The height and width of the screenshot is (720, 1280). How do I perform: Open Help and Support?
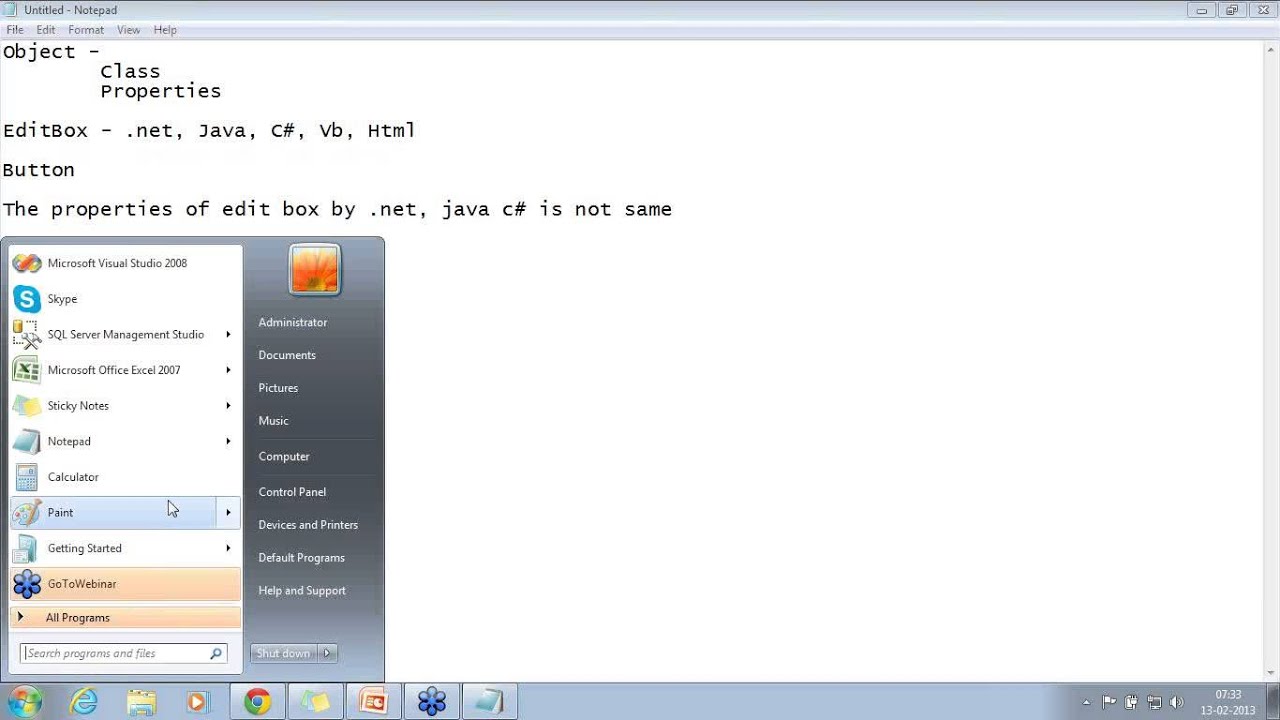click(302, 591)
